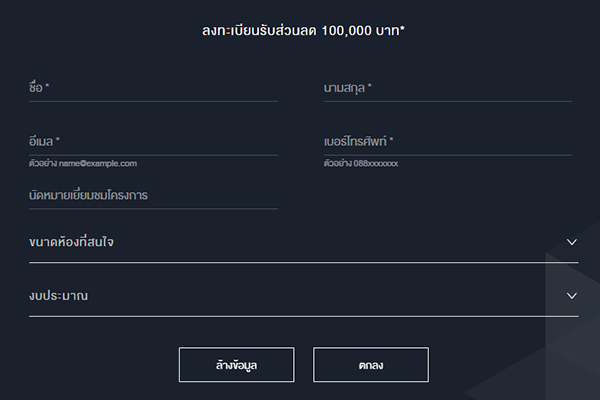The image size is (600, 400).
Task: Click the name@example.com example hint
Action: pos(83,163)
